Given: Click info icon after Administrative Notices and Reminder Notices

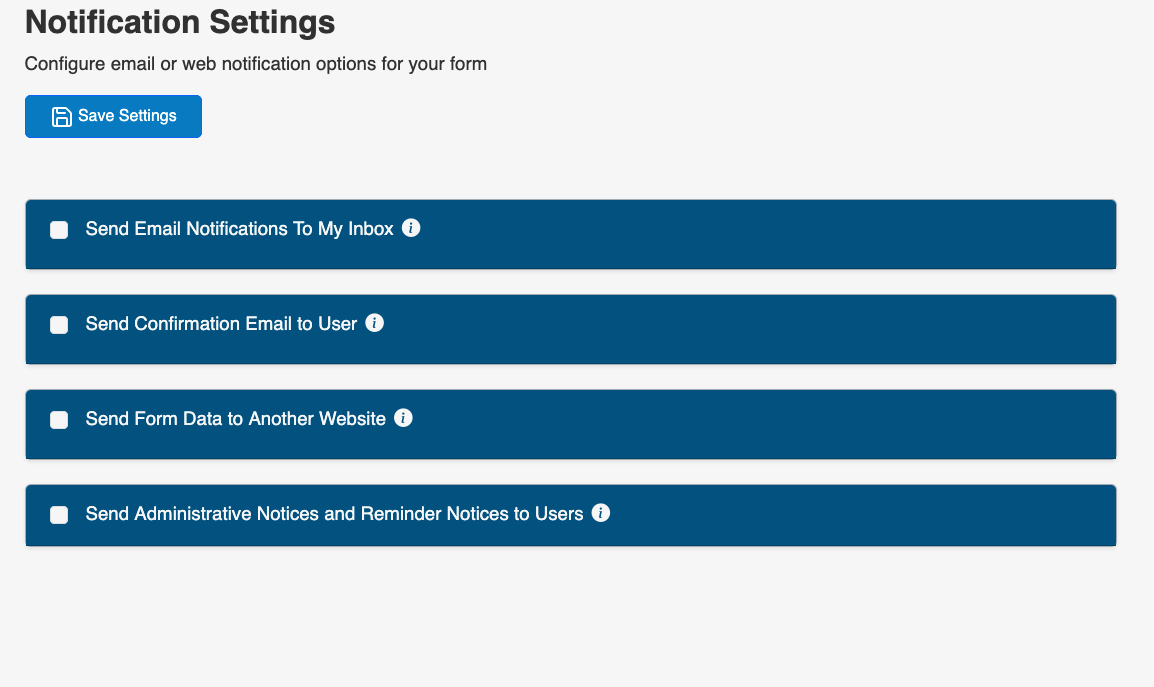Looking at the screenshot, I should pyautogui.click(x=600, y=513).
